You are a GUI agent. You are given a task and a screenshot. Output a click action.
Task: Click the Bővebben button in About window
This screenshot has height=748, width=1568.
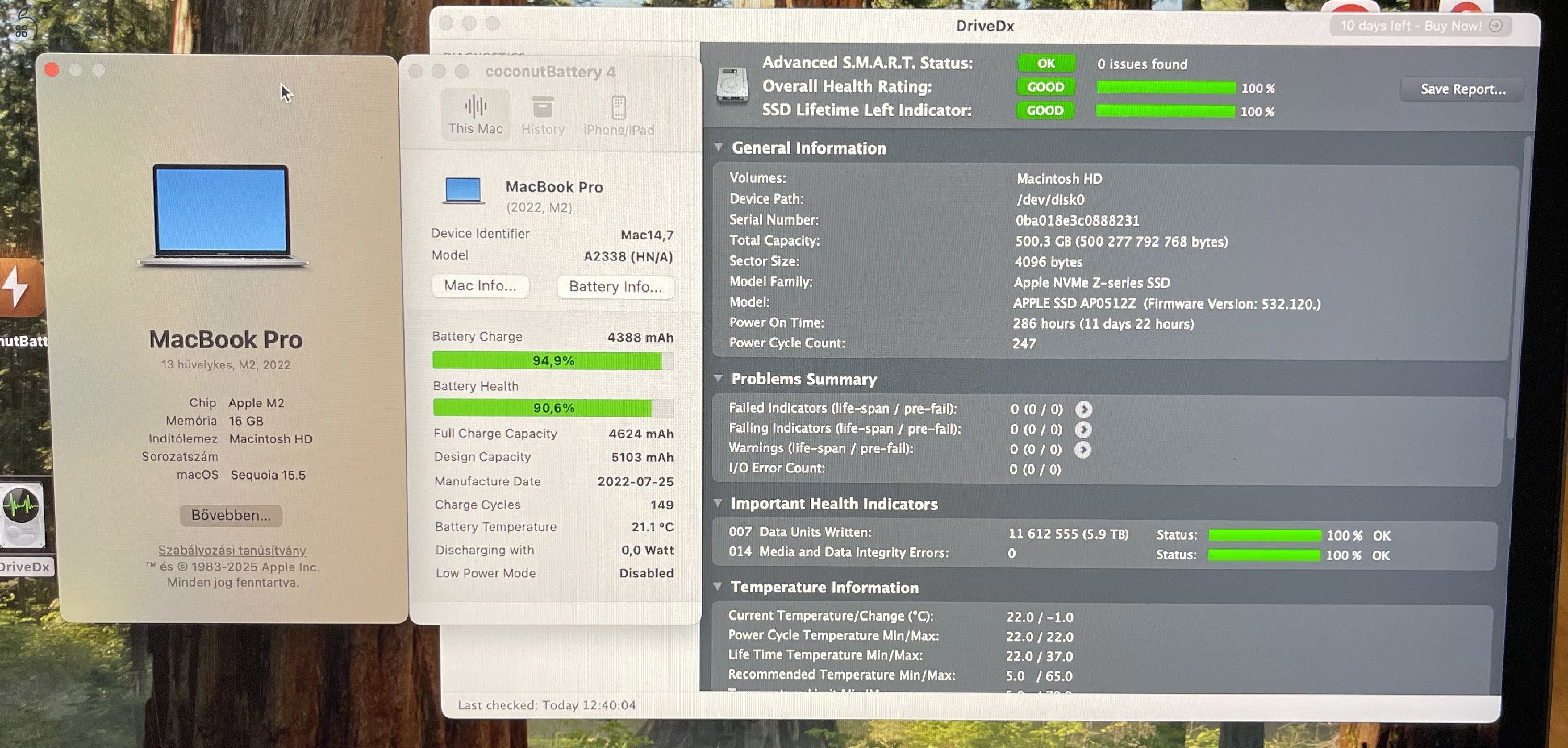[x=230, y=515]
